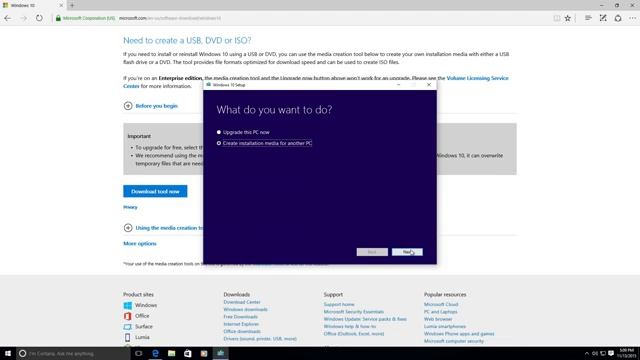Open Microsoft Cloud footer link
The image size is (640, 360).
[441, 304]
